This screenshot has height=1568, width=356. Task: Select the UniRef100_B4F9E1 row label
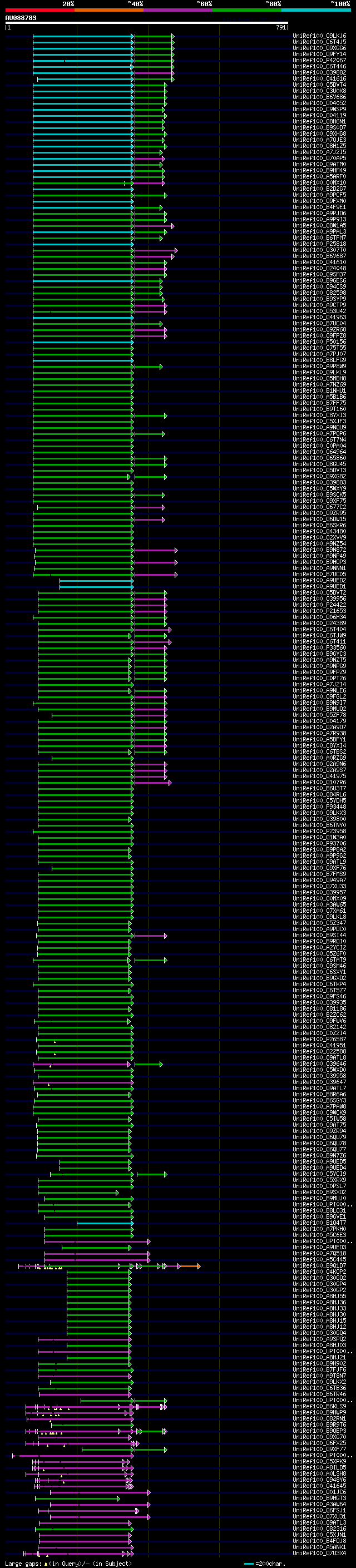(319, 207)
